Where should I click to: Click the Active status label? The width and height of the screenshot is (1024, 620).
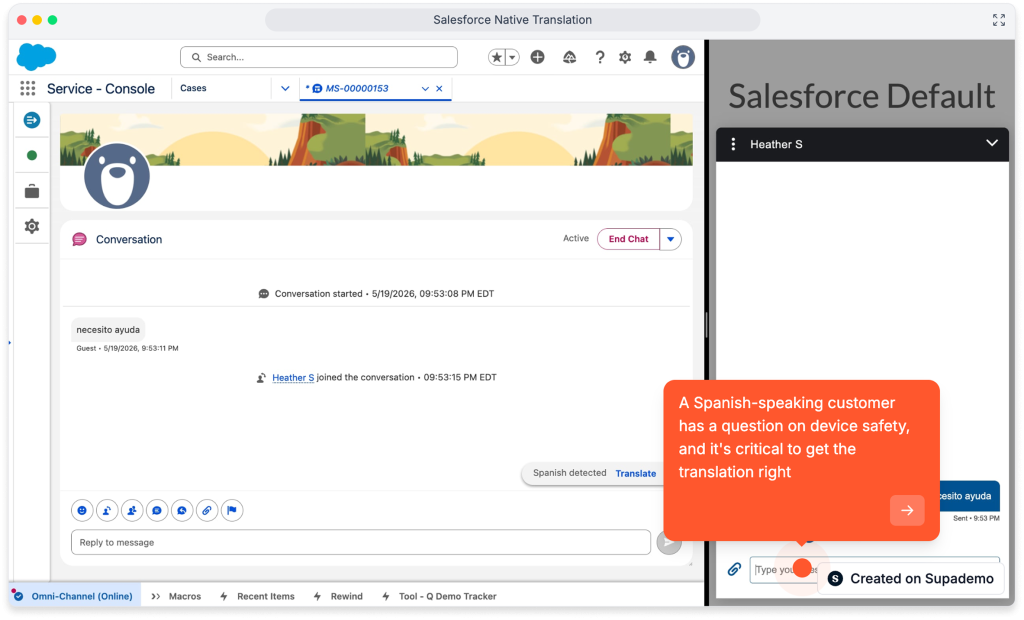coord(576,238)
